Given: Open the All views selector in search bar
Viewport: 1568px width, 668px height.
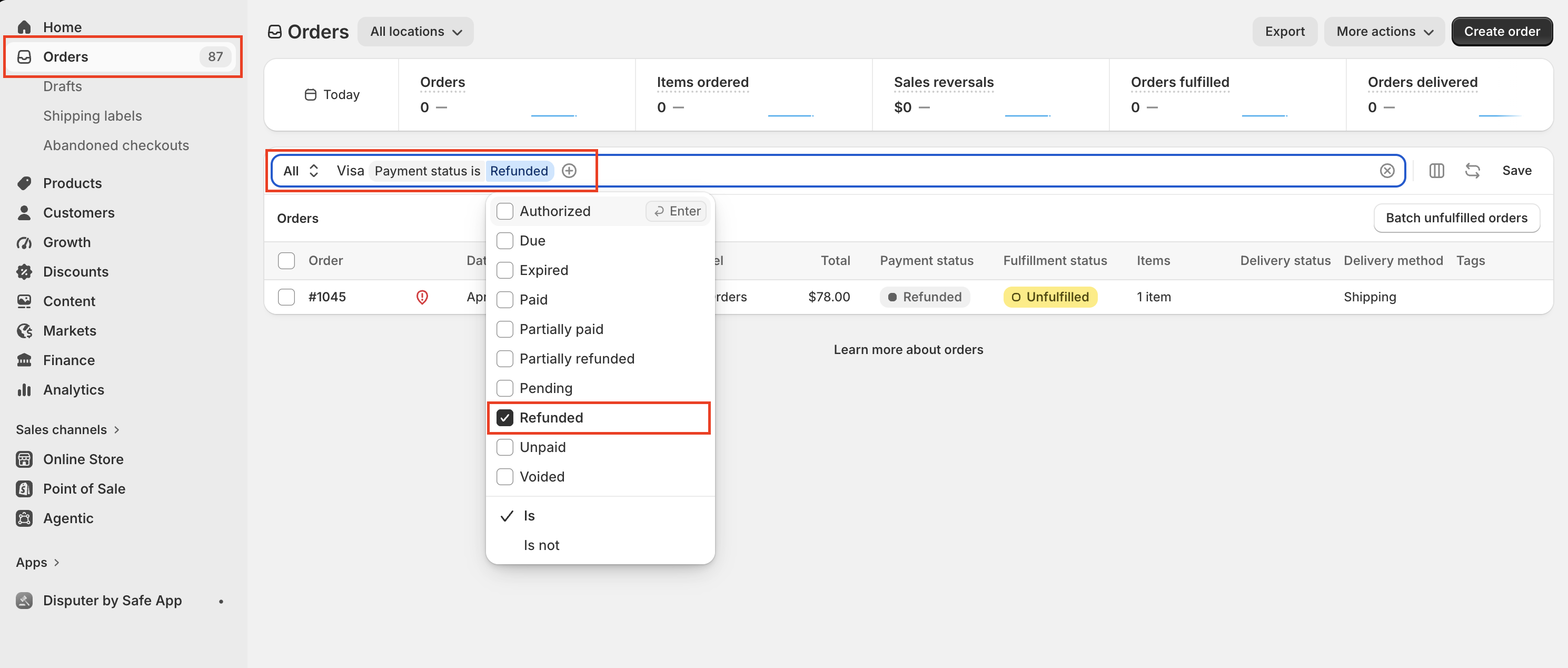Looking at the screenshot, I should click(301, 171).
